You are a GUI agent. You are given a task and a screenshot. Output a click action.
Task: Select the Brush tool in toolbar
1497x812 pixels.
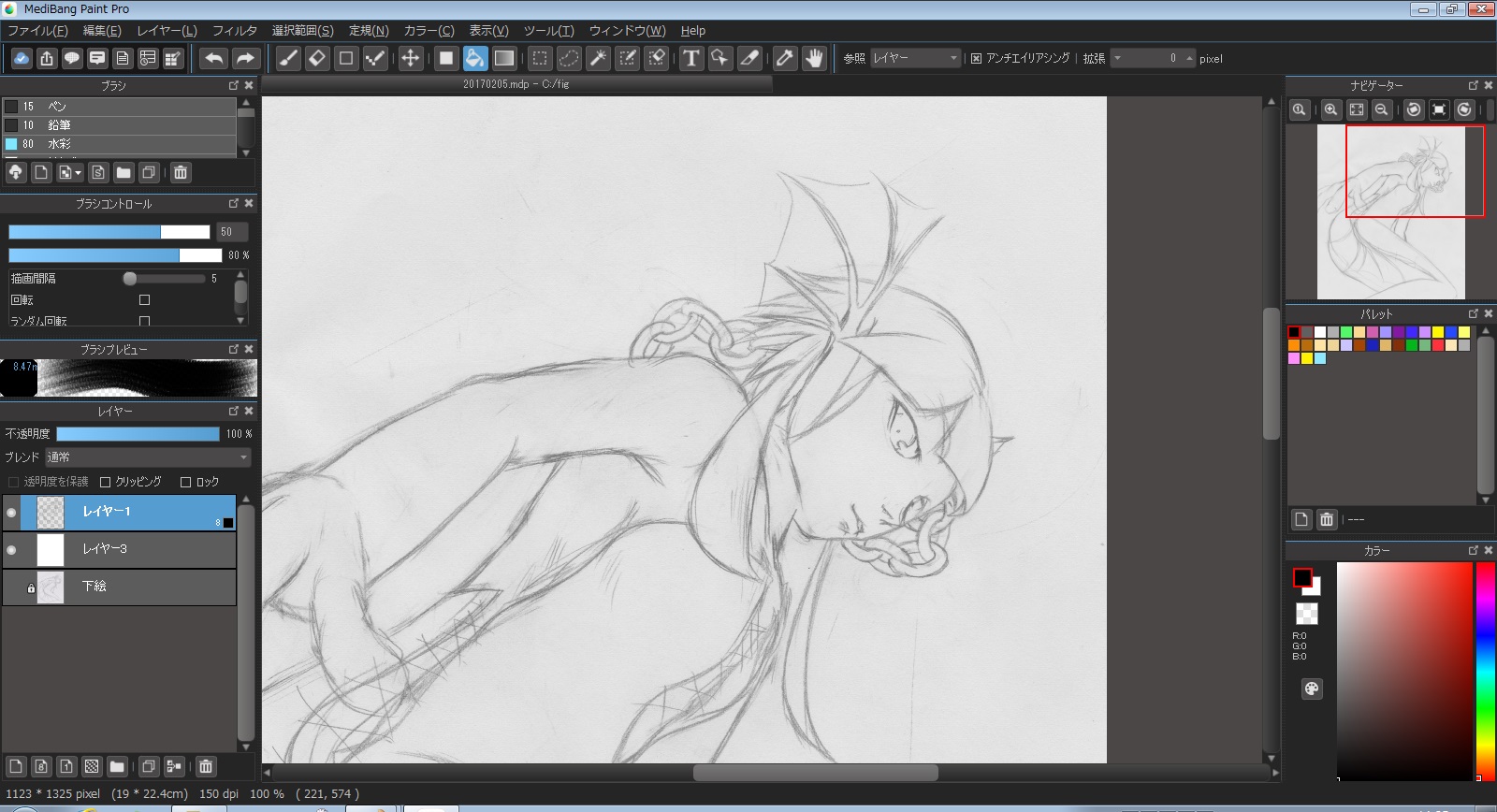[x=289, y=59]
